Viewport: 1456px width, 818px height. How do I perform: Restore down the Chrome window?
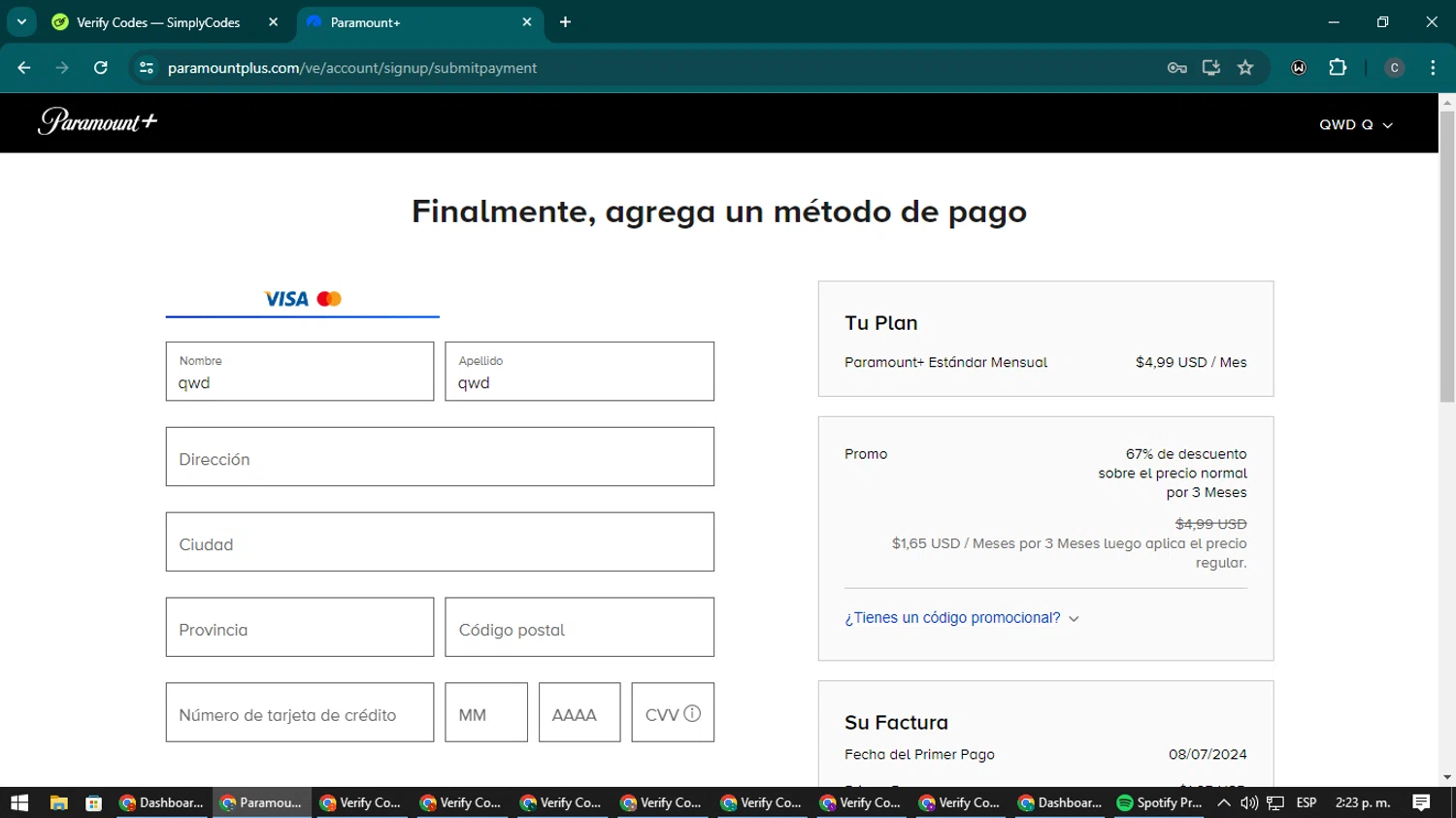click(x=1382, y=21)
